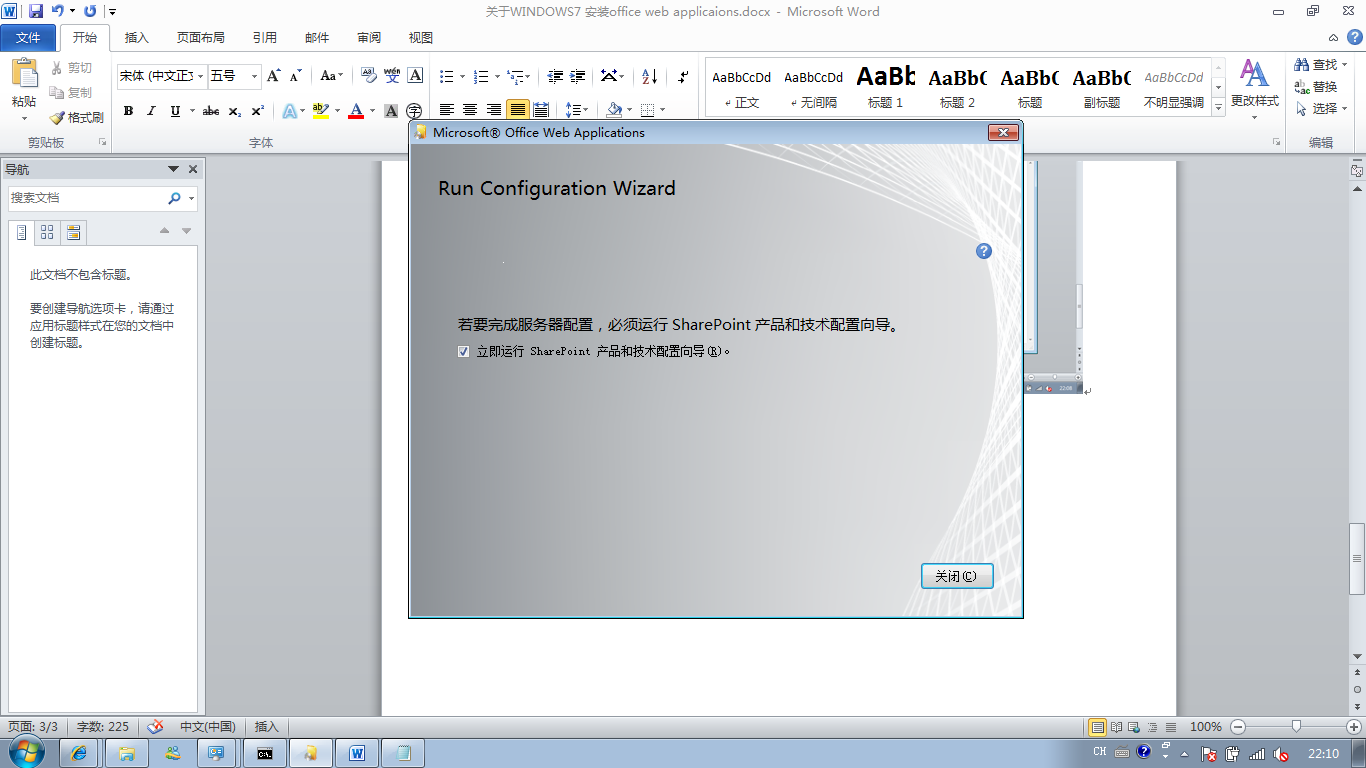Open the Windows Start menu
Screen dimensions: 1366x768
click(x=26, y=752)
